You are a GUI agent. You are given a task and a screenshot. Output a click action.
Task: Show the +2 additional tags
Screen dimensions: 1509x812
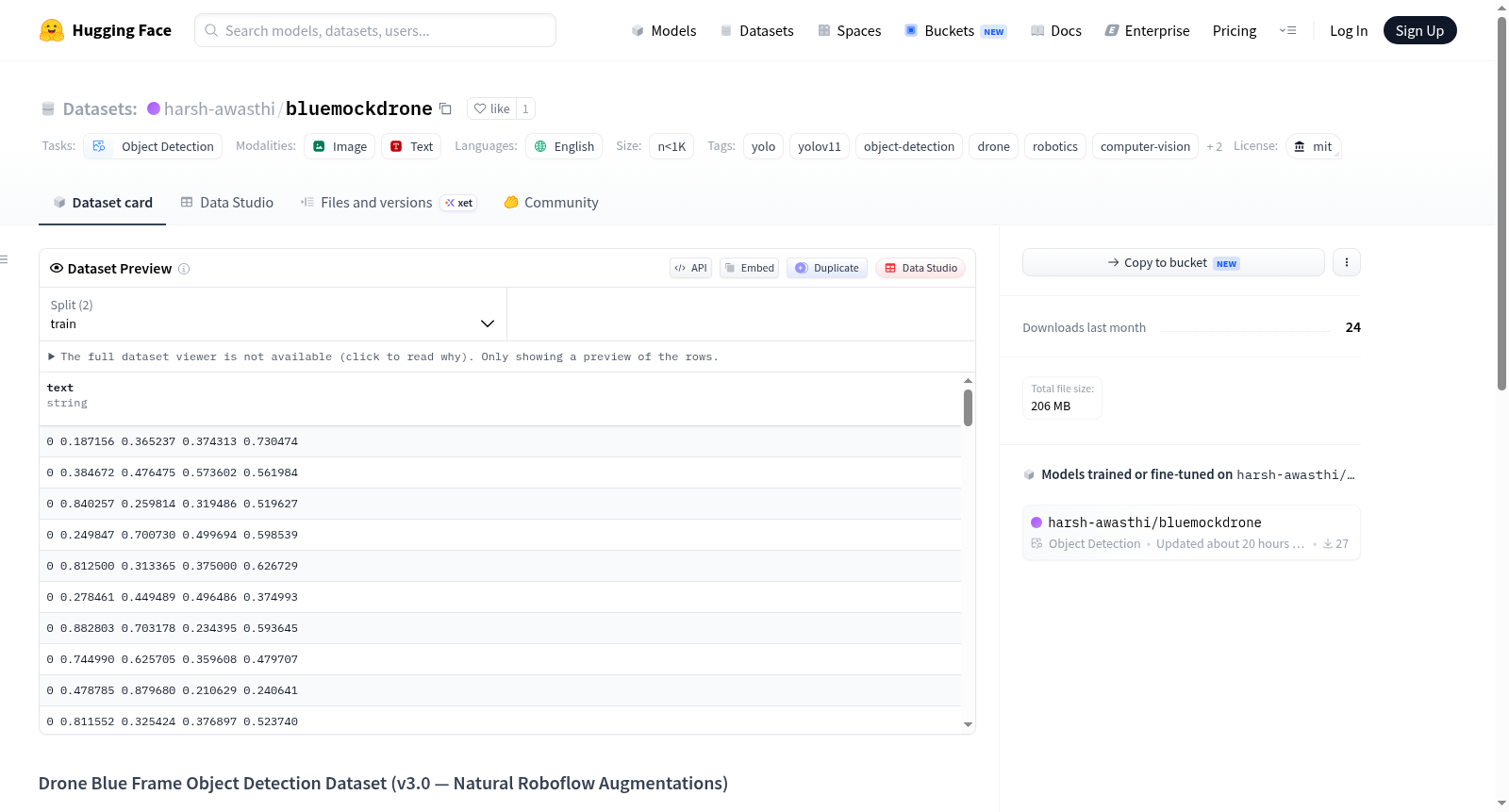1214,146
